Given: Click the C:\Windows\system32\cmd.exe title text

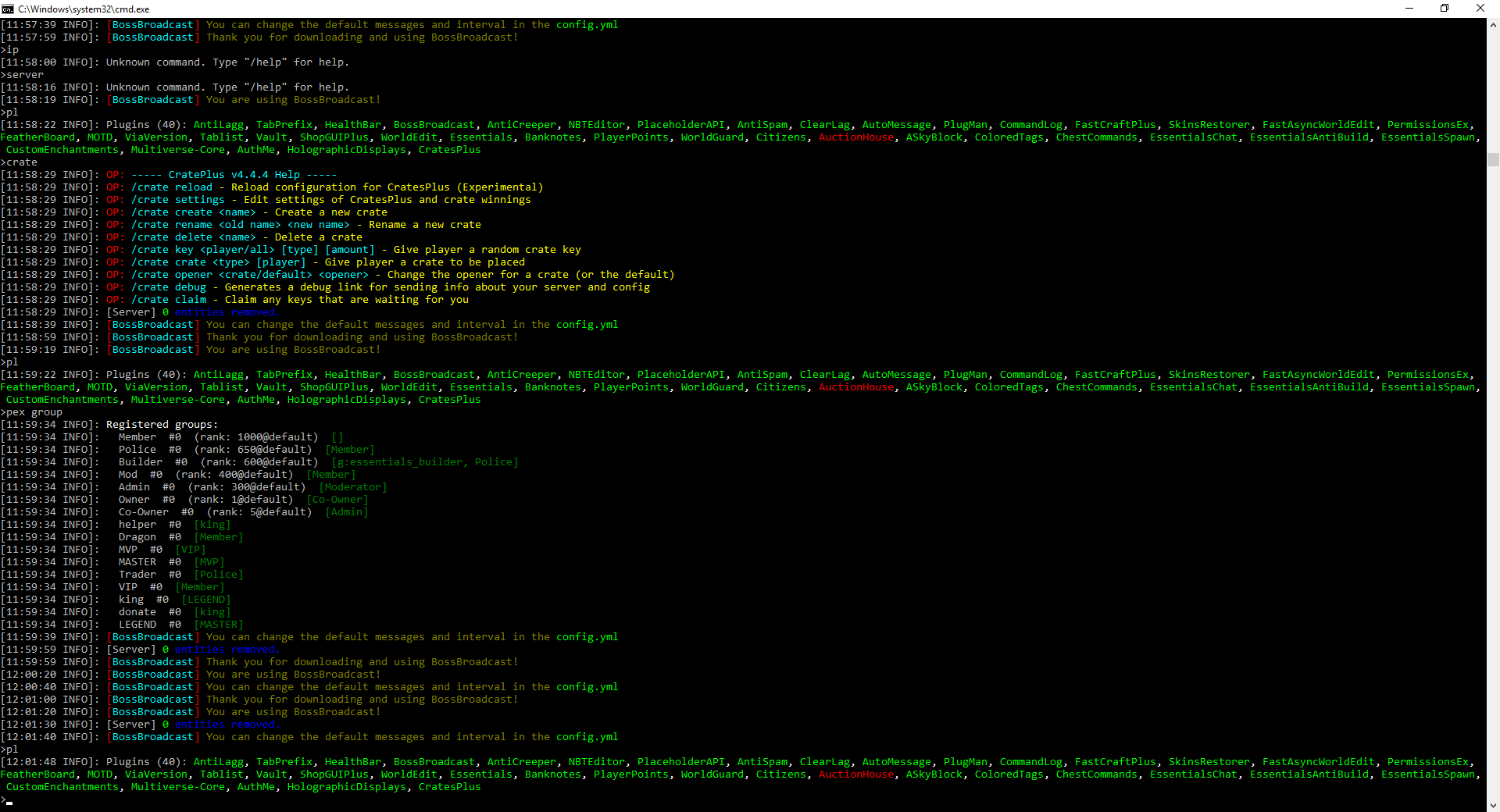Looking at the screenshot, I should click(84, 9).
